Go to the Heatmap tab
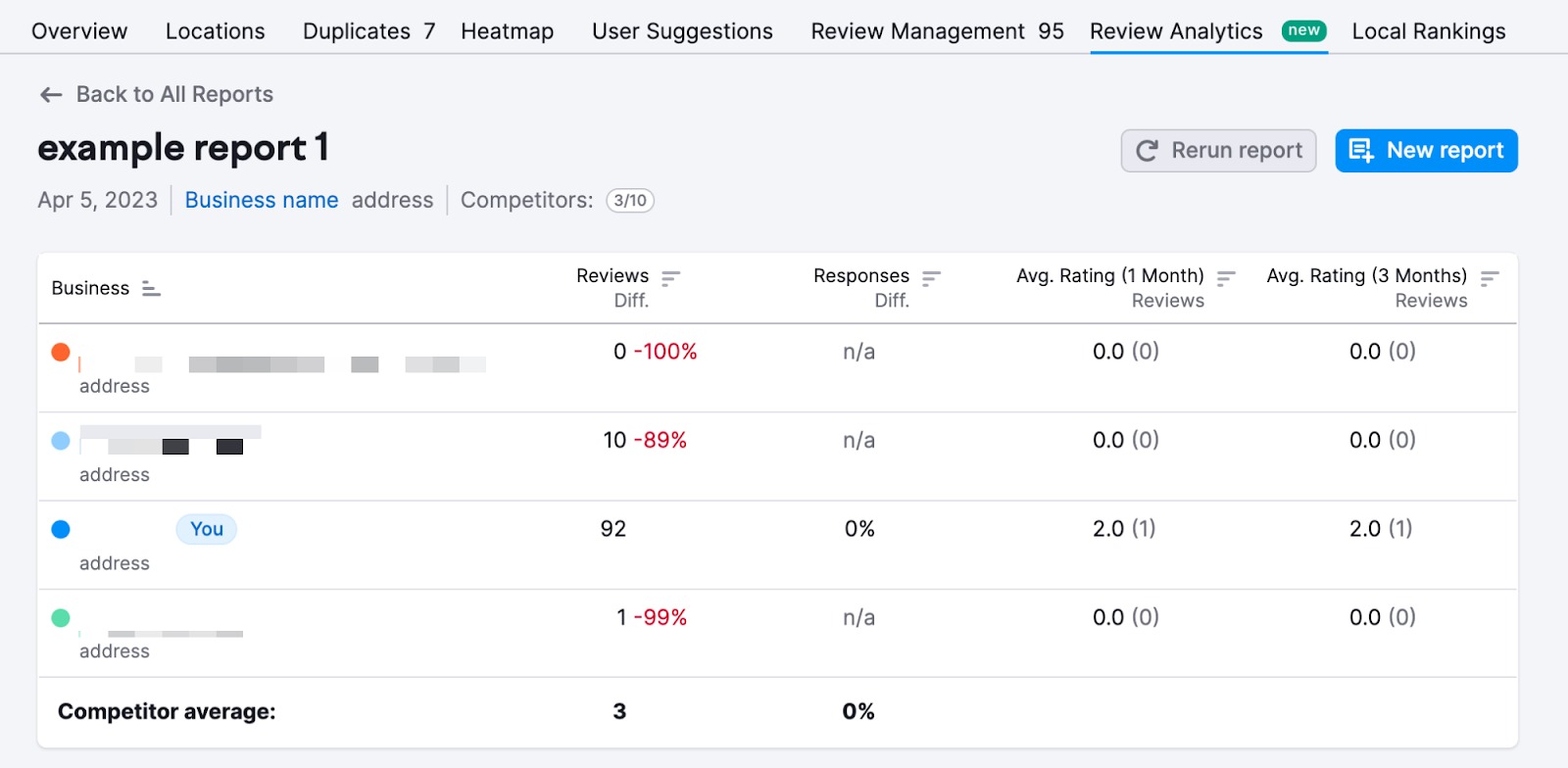Screen dimensions: 1568x768 coord(507,31)
